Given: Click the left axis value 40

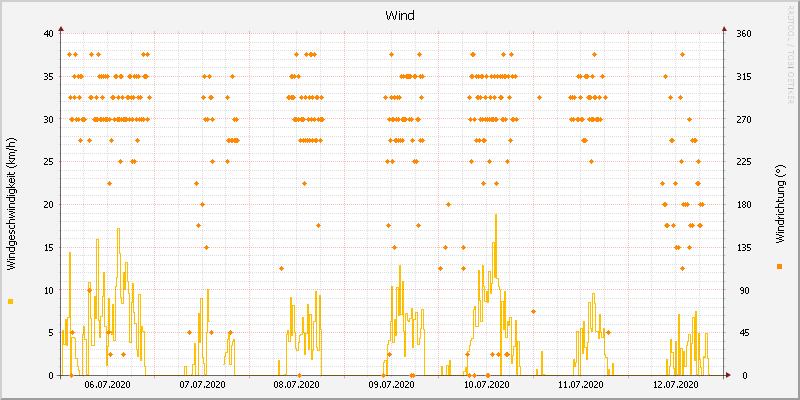Looking at the screenshot, I should pyautogui.click(x=48, y=34).
